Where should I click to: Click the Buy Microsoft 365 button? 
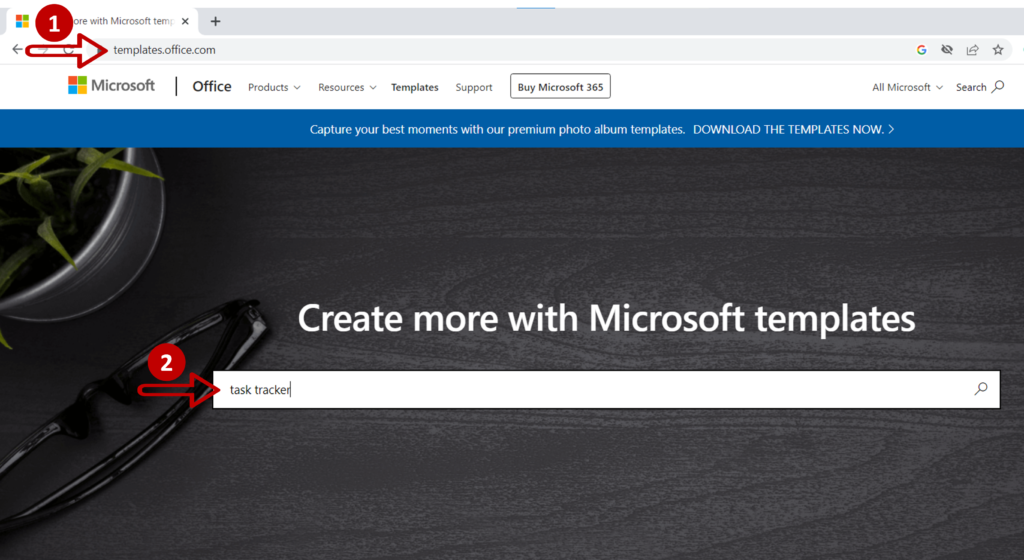coord(560,87)
